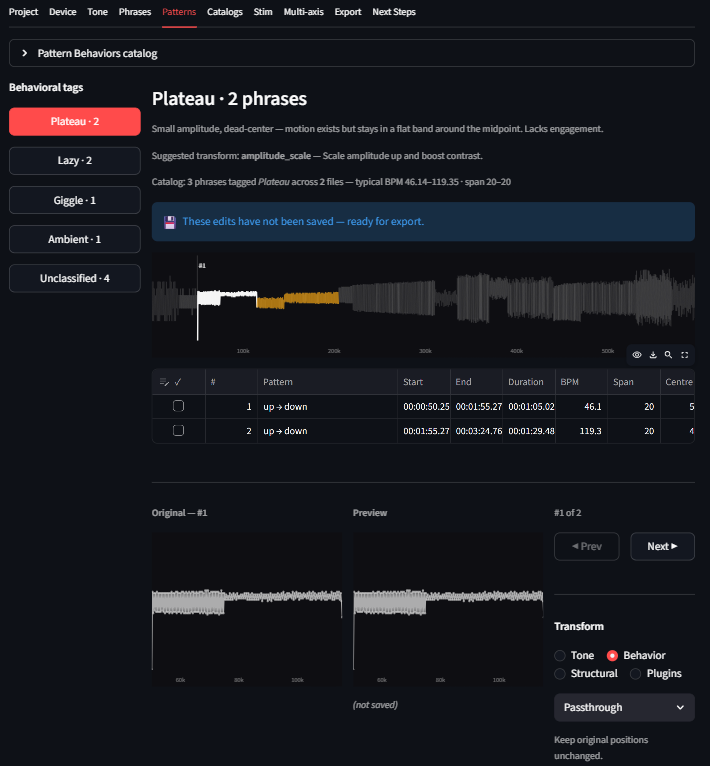Open the Export tab
The width and height of the screenshot is (710, 766).
(348, 12)
